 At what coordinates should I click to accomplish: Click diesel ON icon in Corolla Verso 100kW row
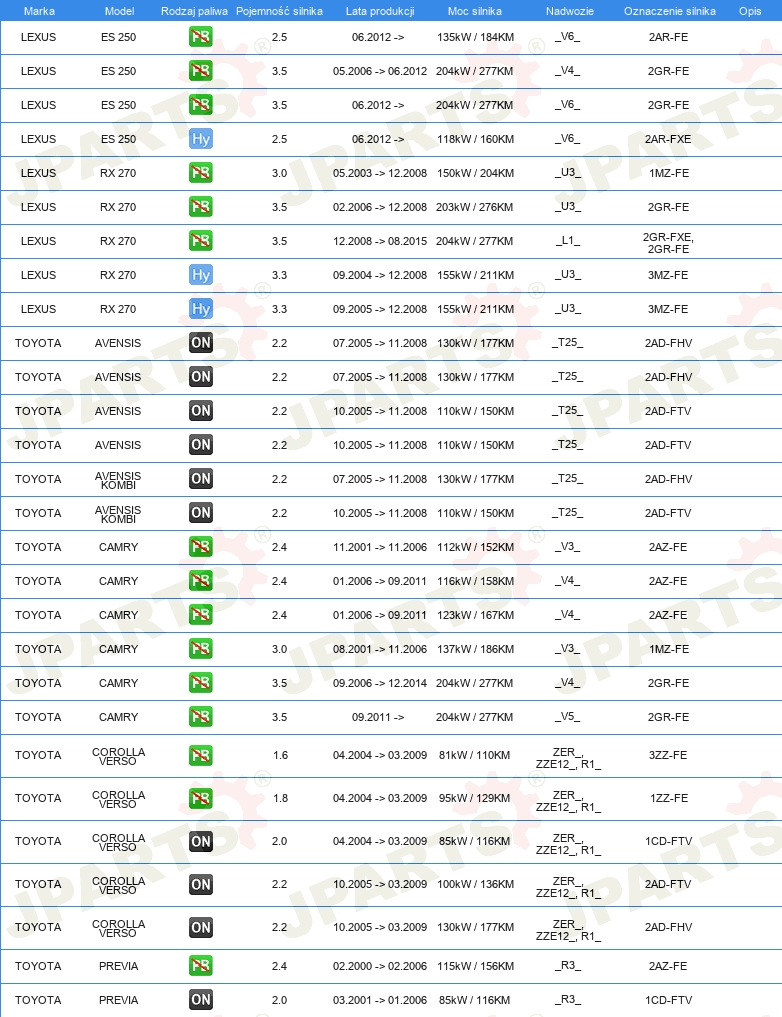(200, 884)
